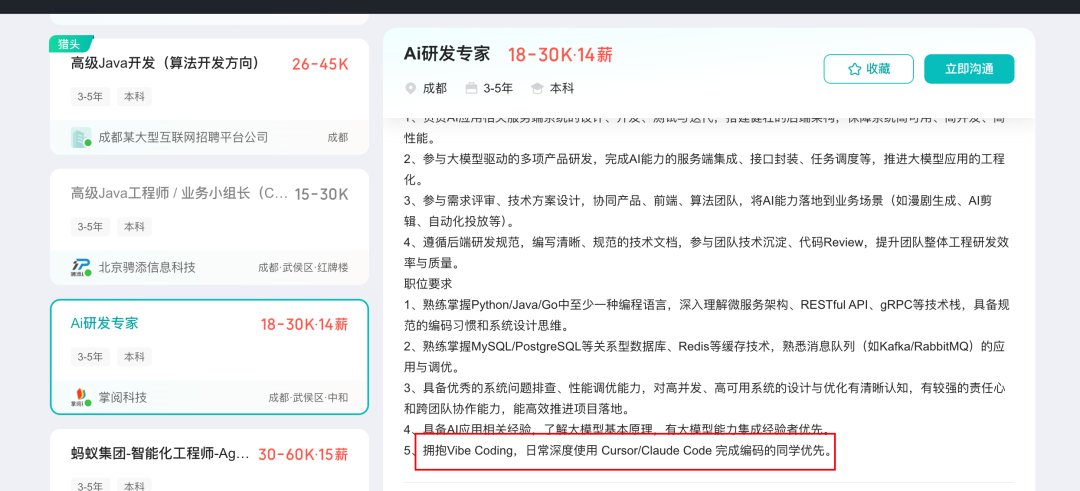Screen dimensions: 1080x491
Task: Click the 18-30K·14薪 salary in detail header
Action: (560, 54)
